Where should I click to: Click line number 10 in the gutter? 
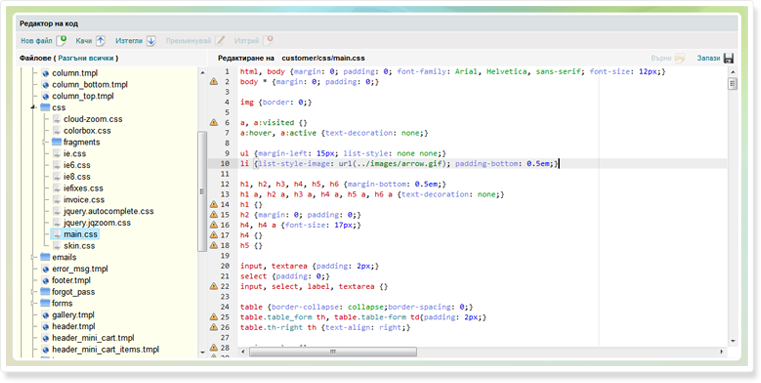coord(225,164)
